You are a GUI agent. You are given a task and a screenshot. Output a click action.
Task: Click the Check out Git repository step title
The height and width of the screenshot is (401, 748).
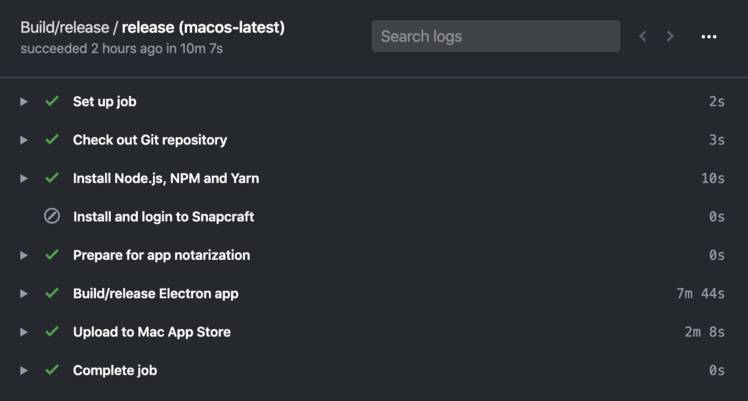tap(150, 140)
